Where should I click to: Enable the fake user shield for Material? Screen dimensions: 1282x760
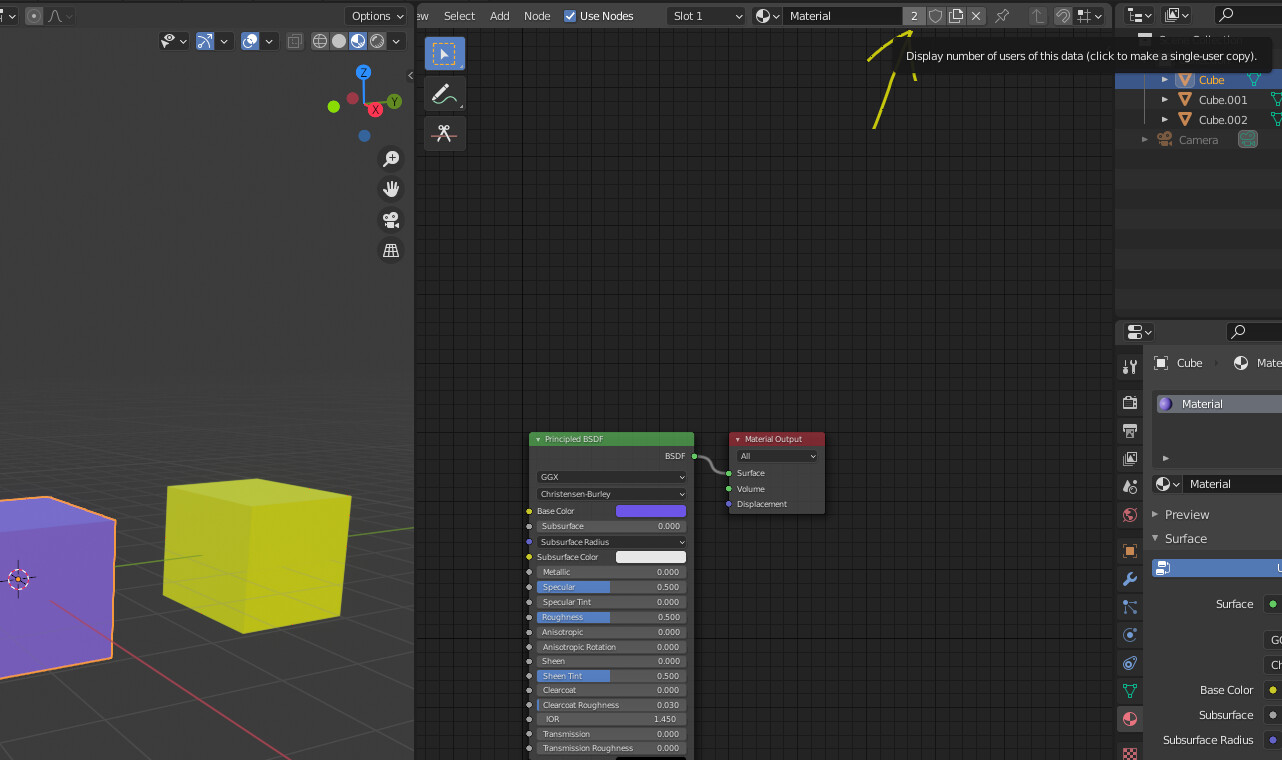tap(934, 16)
